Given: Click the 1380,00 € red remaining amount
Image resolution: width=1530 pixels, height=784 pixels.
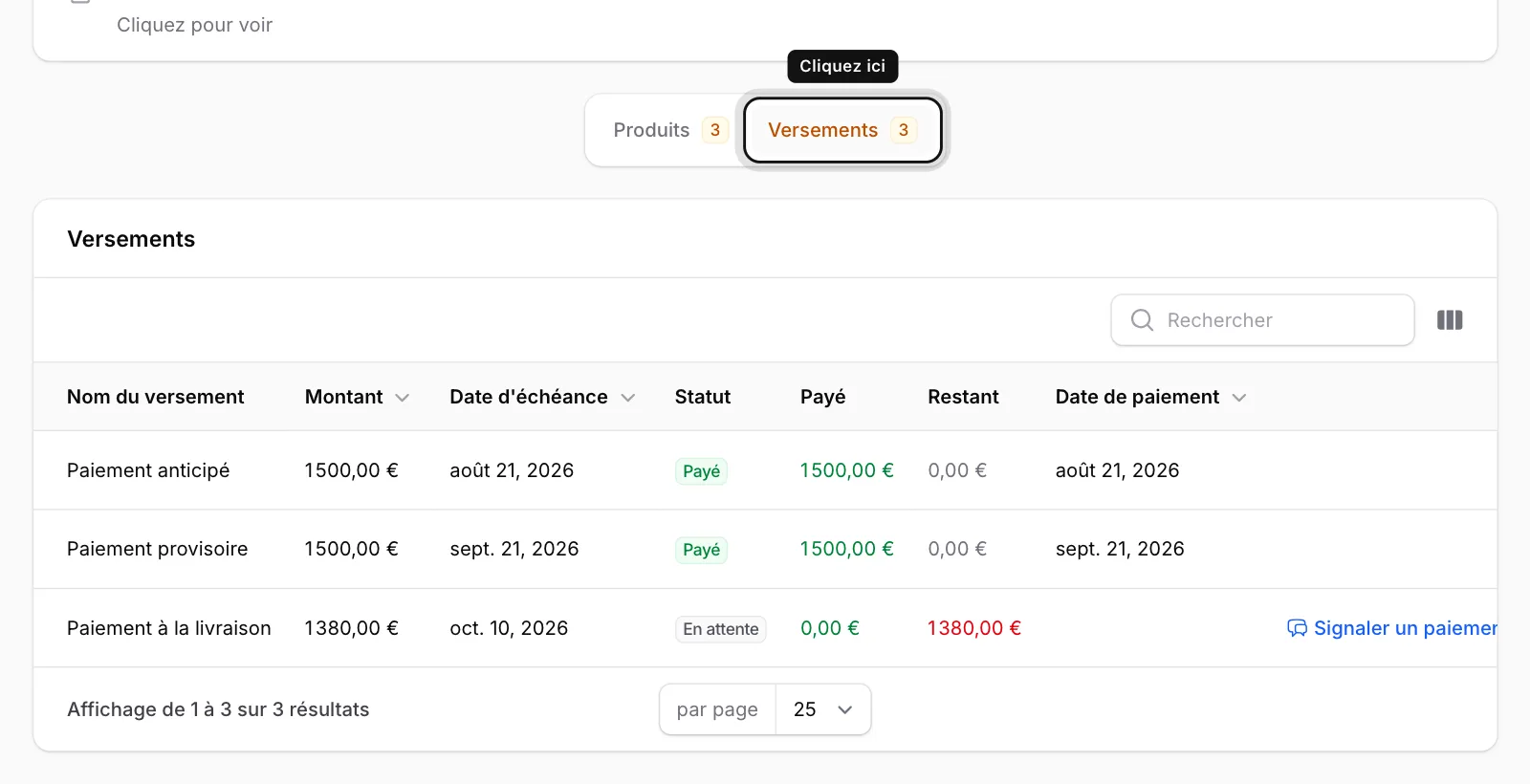Looking at the screenshot, I should (x=974, y=628).
